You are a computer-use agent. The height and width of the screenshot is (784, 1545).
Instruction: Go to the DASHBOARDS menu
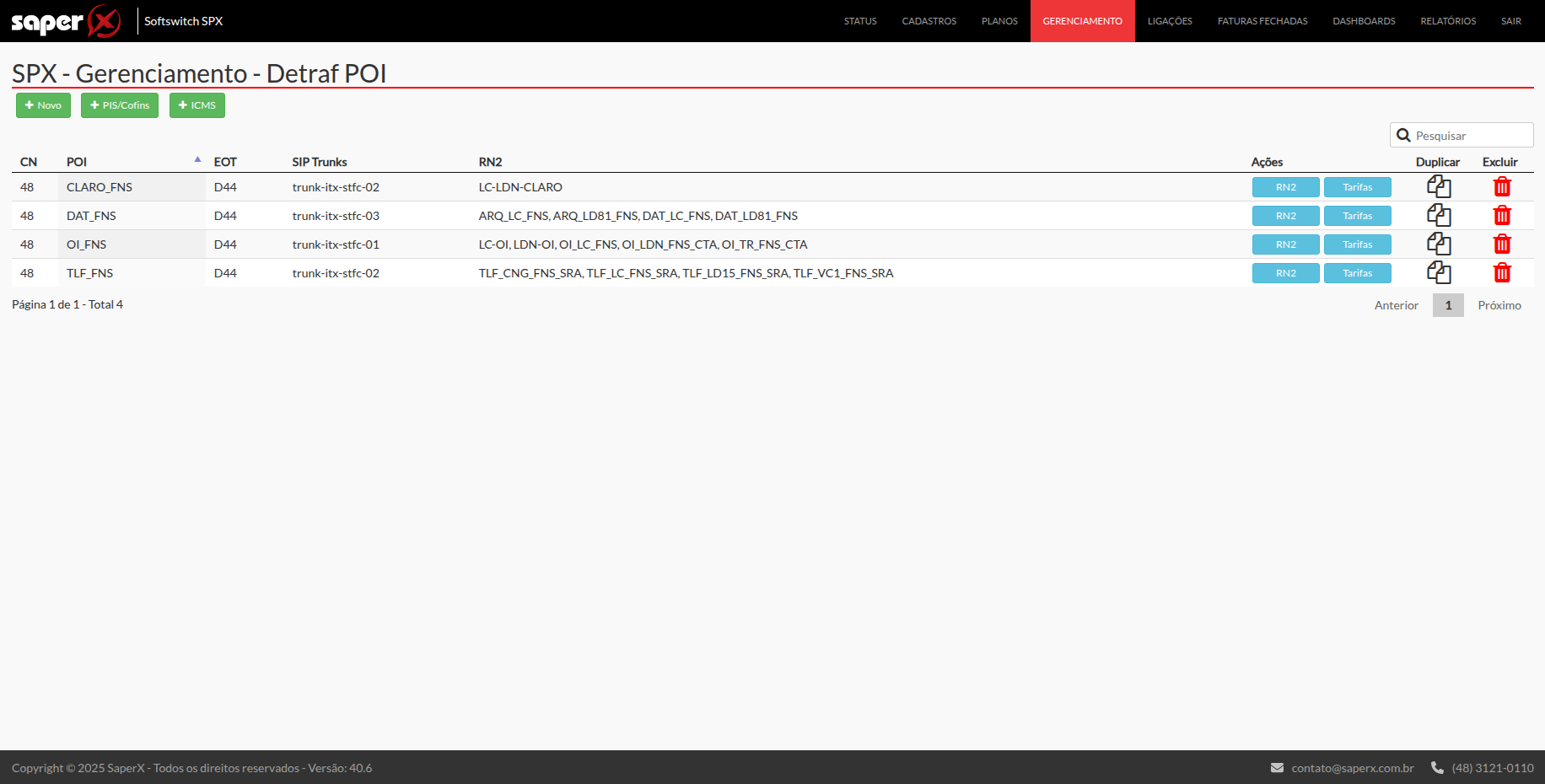coord(1364,21)
